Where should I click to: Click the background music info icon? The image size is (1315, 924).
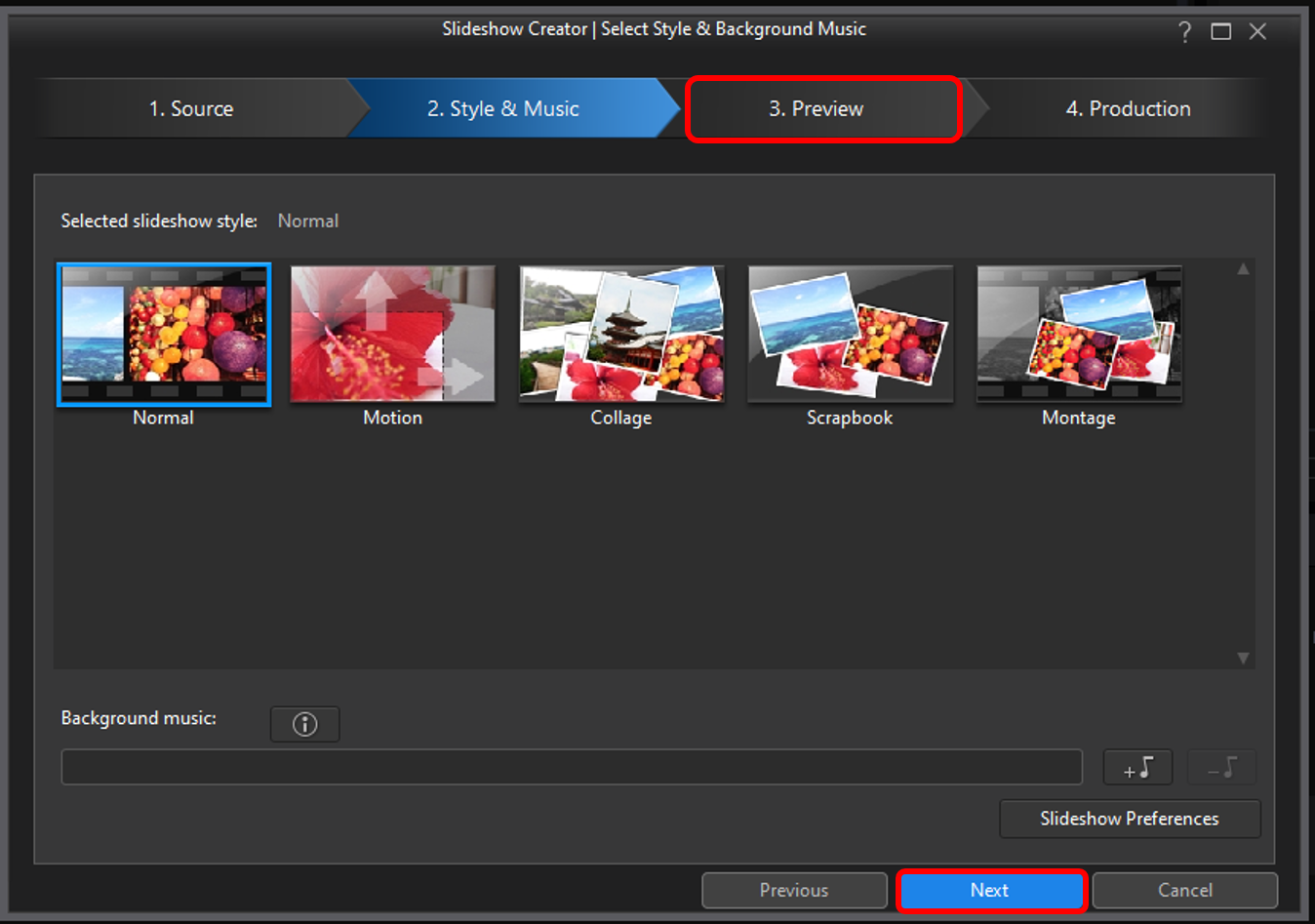304,724
